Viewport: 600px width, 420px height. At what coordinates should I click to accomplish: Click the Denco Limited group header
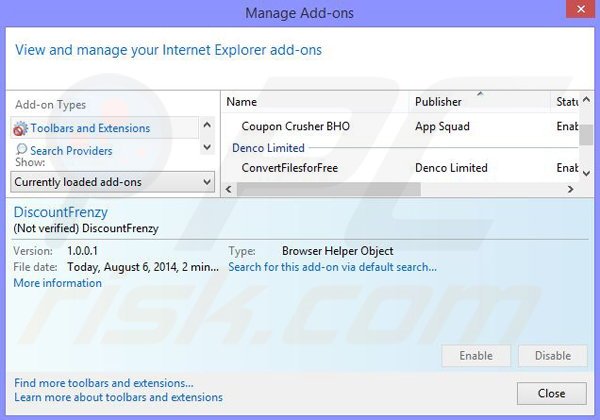pyautogui.click(x=268, y=148)
